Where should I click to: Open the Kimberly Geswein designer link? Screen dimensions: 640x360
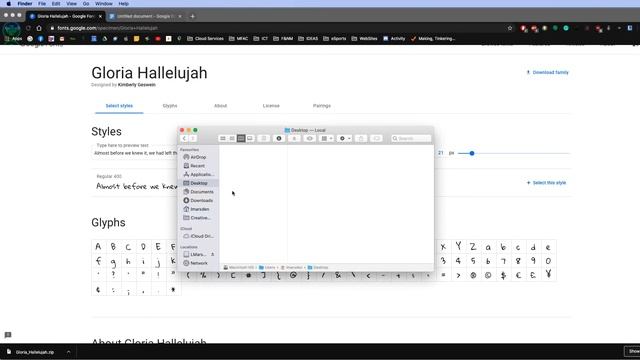[137, 85]
